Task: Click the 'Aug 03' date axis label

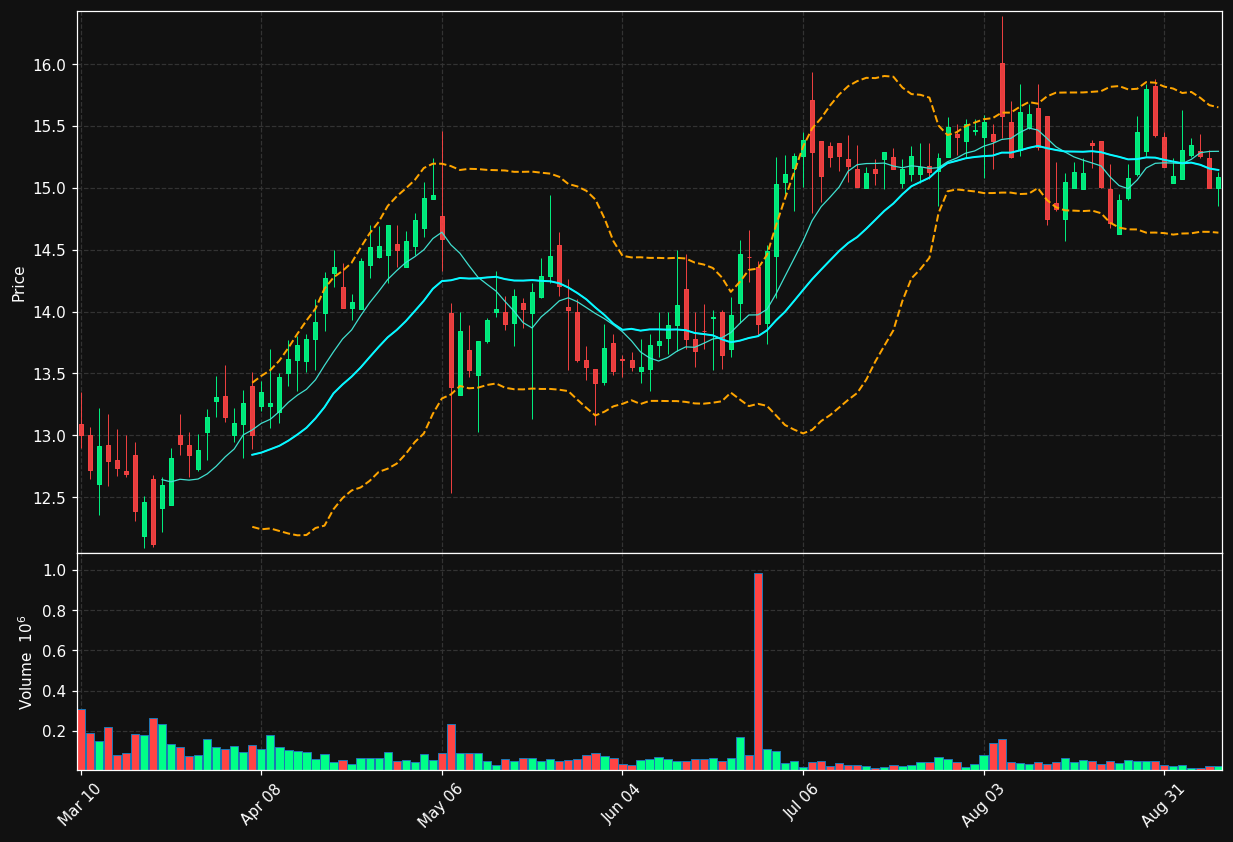Action: 982,805
